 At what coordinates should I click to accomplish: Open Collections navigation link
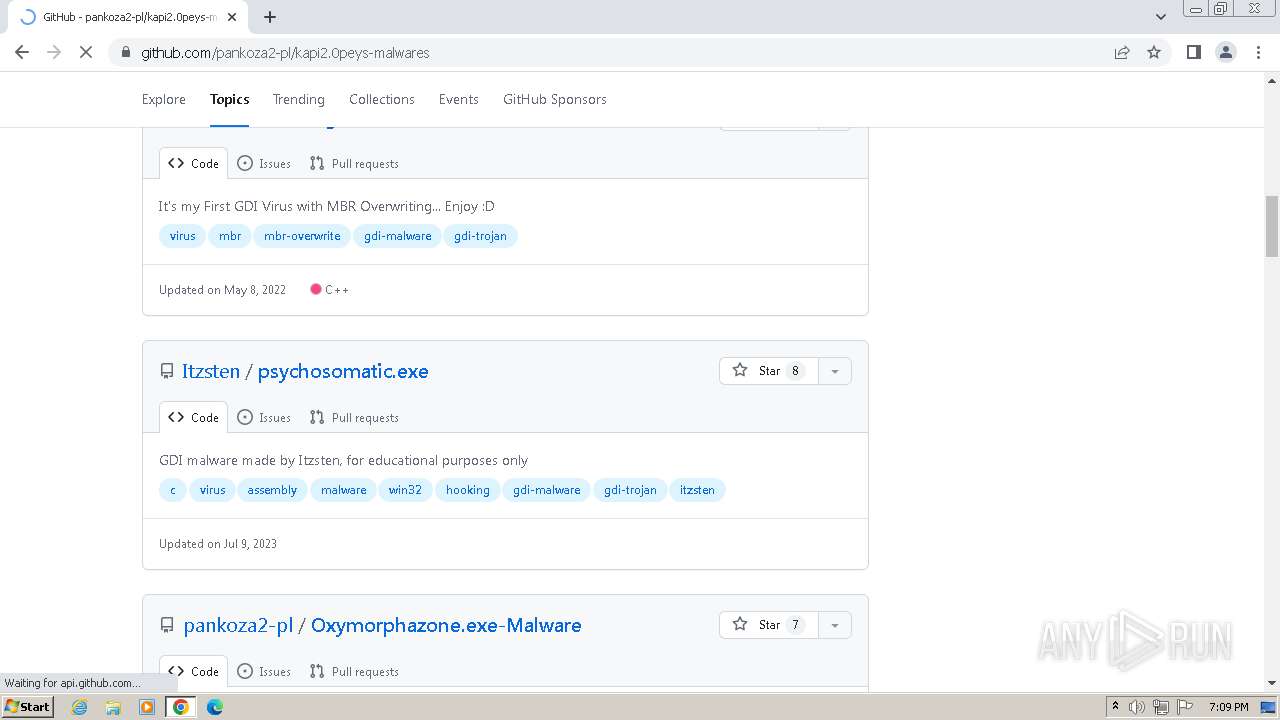click(x=382, y=99)
